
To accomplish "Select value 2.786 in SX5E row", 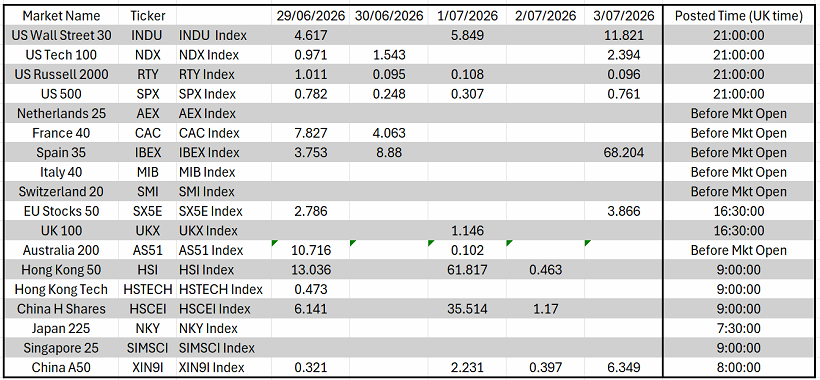I will 311,211.
